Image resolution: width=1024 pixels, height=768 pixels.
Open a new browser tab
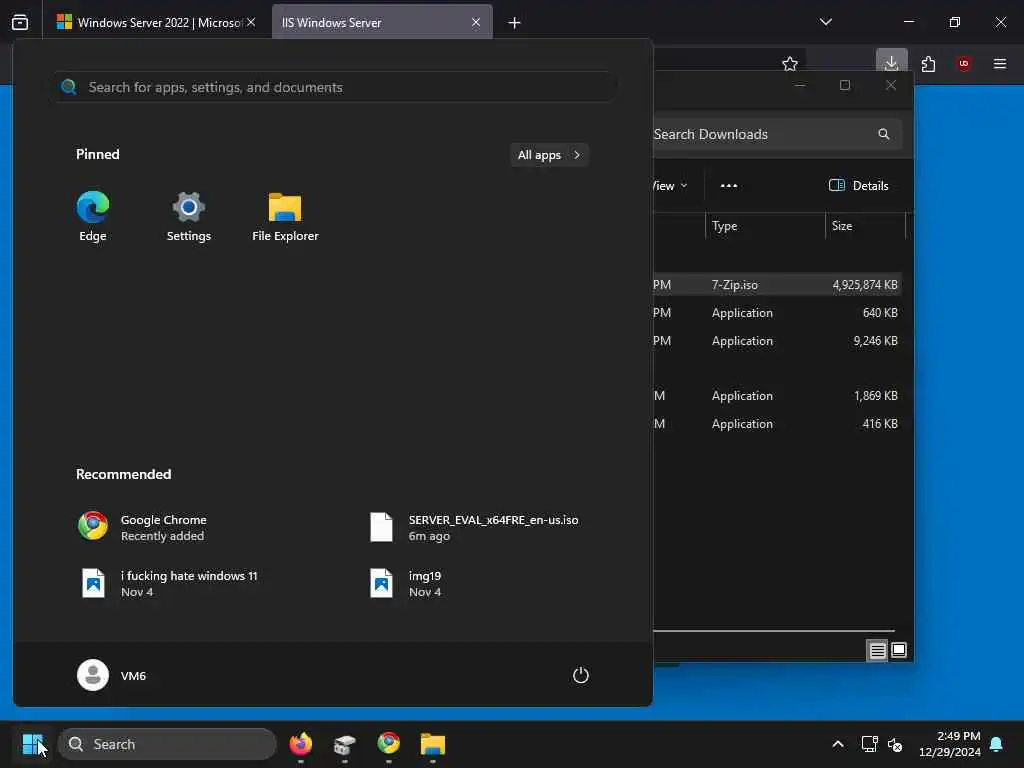tap(515, 23)
